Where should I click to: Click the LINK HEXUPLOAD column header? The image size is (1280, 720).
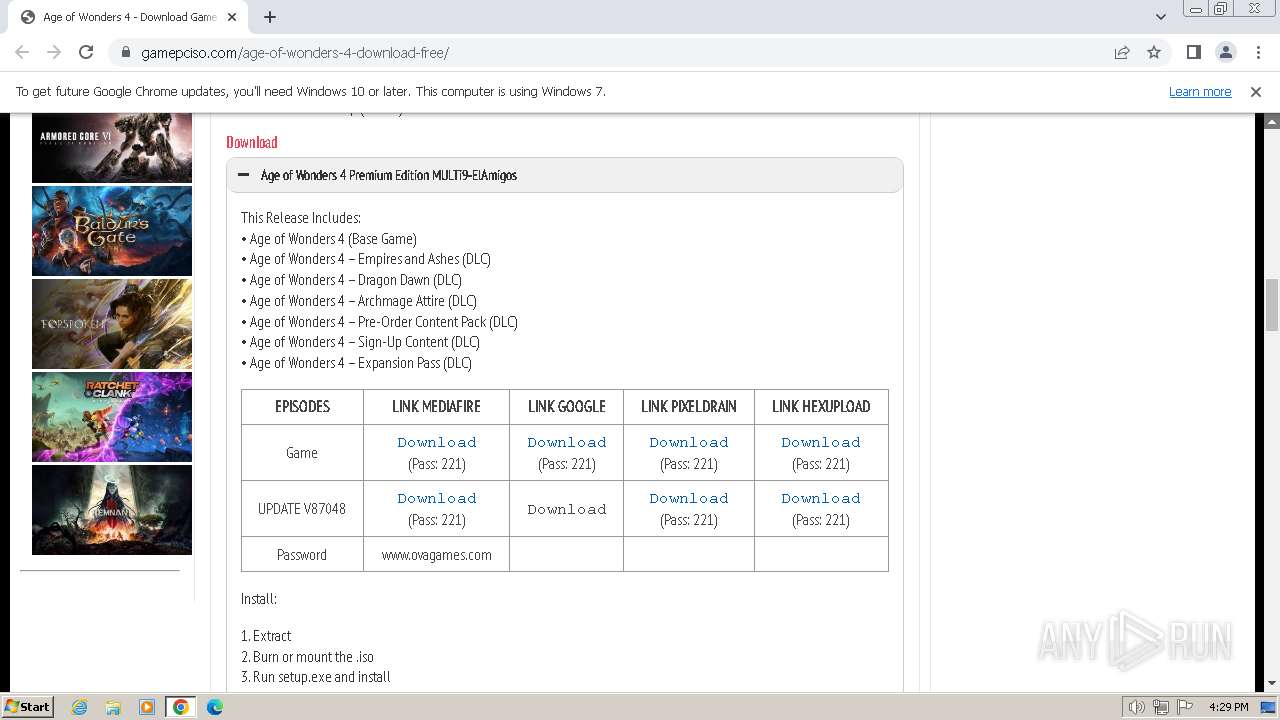click(821, 407)
